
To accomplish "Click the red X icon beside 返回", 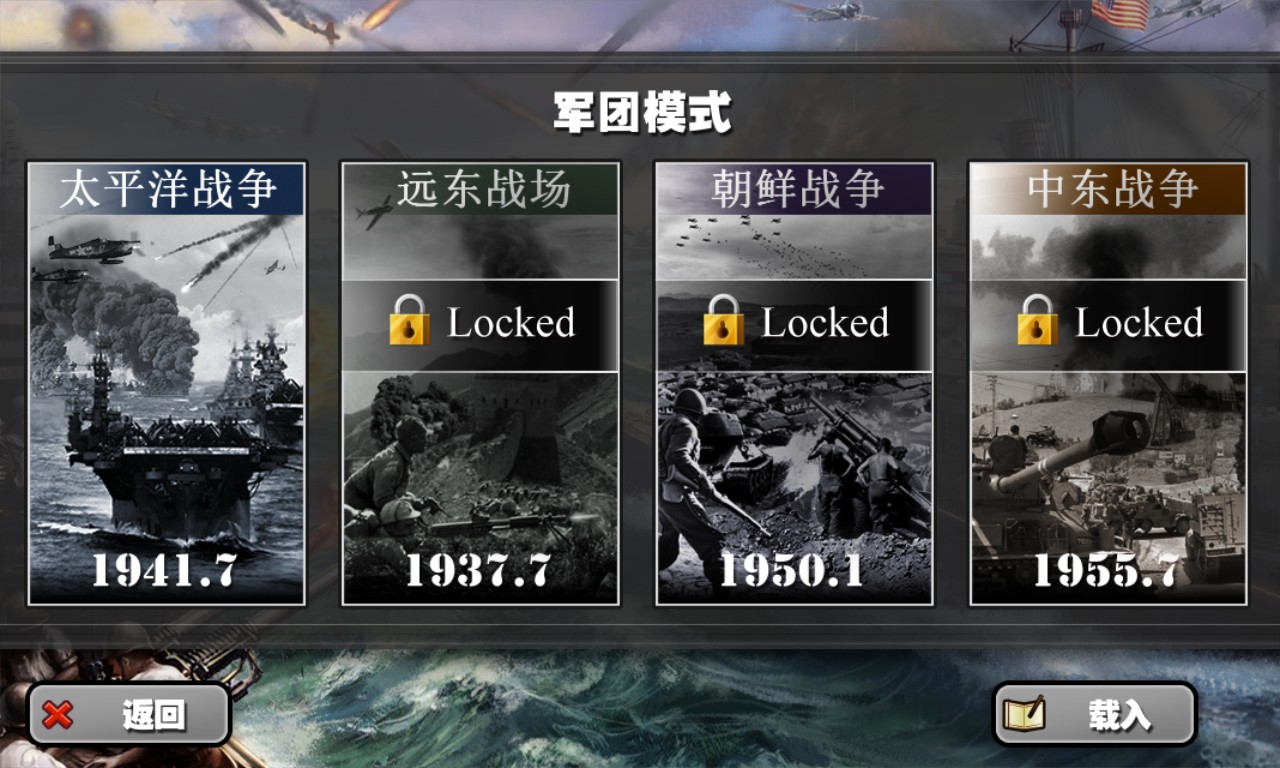I will click(59, 715).
